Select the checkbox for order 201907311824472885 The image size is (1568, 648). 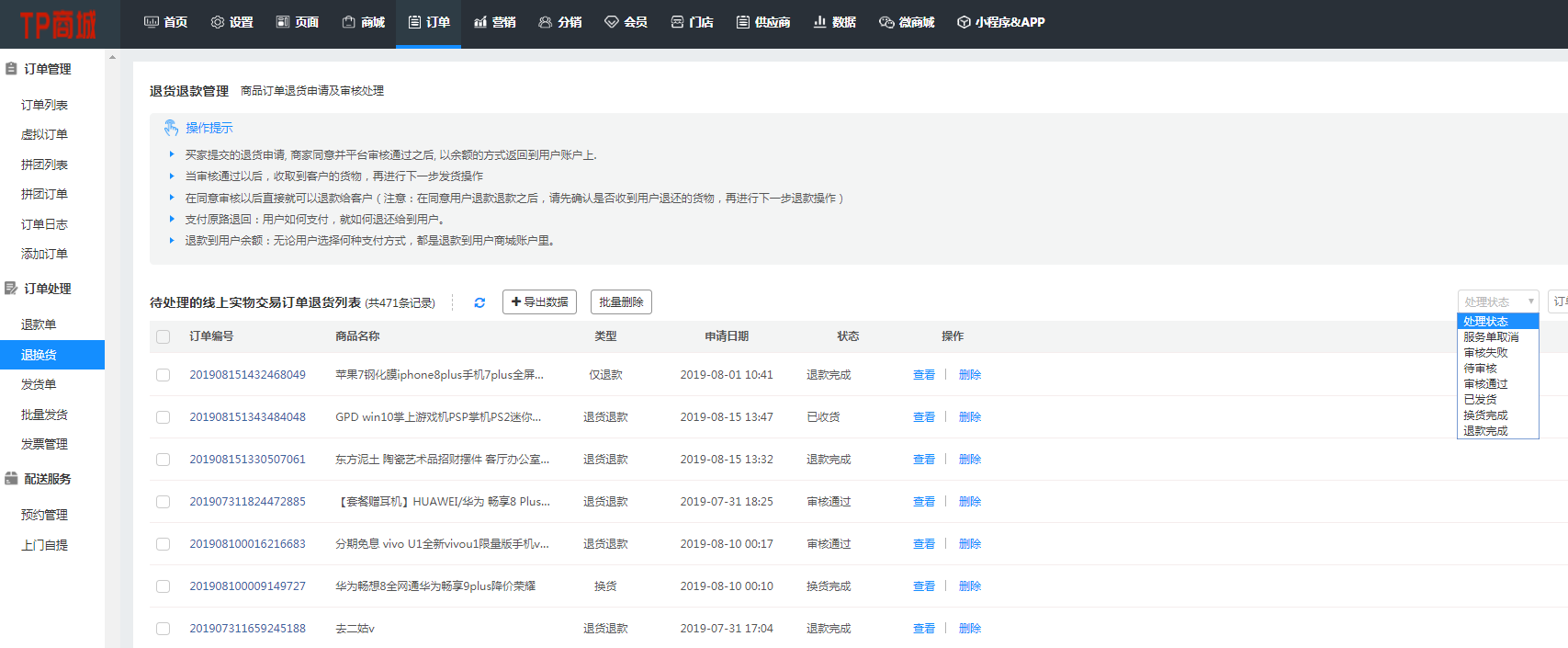point(164,502)
